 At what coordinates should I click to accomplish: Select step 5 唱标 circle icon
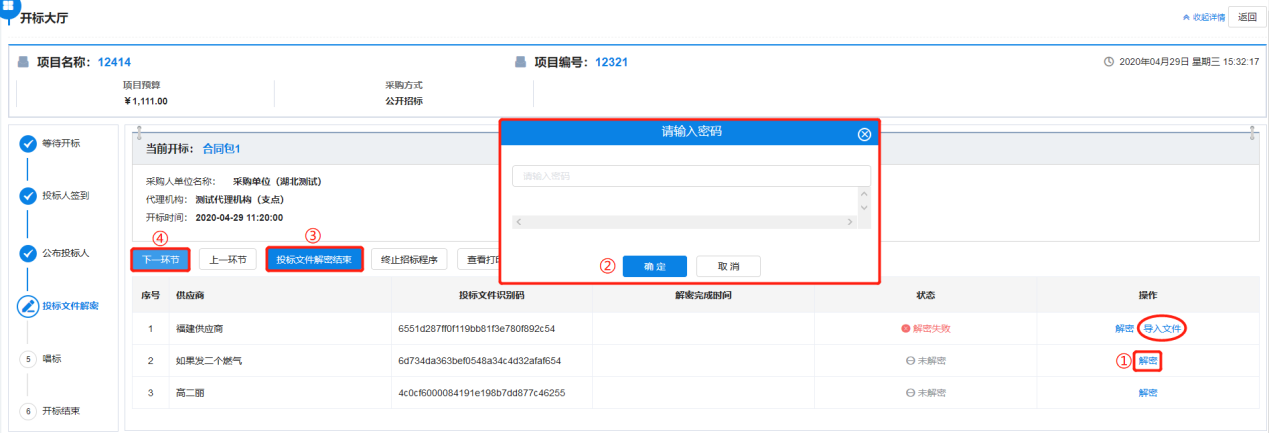point(28,358)
